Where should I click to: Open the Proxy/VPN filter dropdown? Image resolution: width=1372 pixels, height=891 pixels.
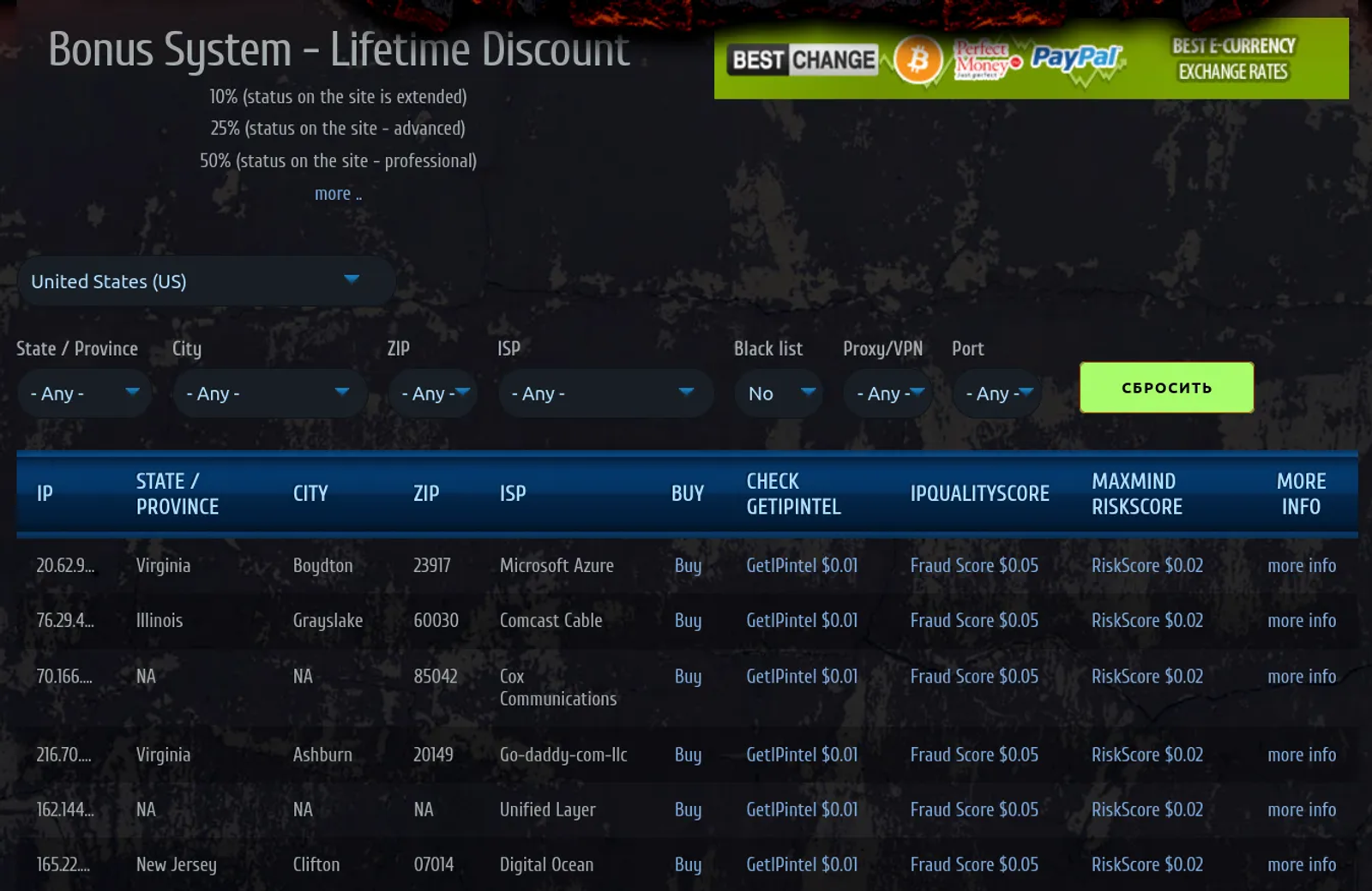point(888,394)
